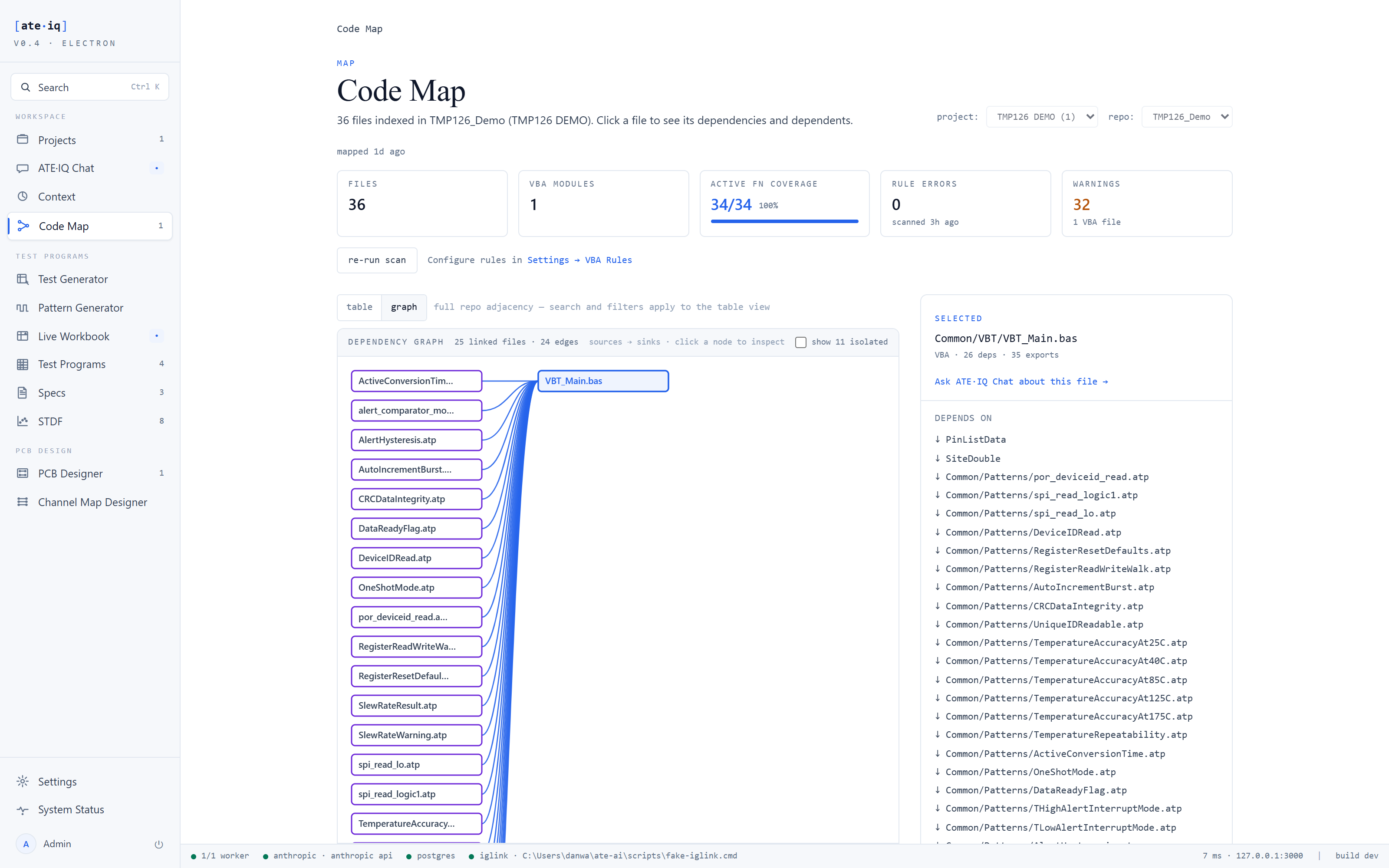Click the Settings gear icon

coord(23,781)
